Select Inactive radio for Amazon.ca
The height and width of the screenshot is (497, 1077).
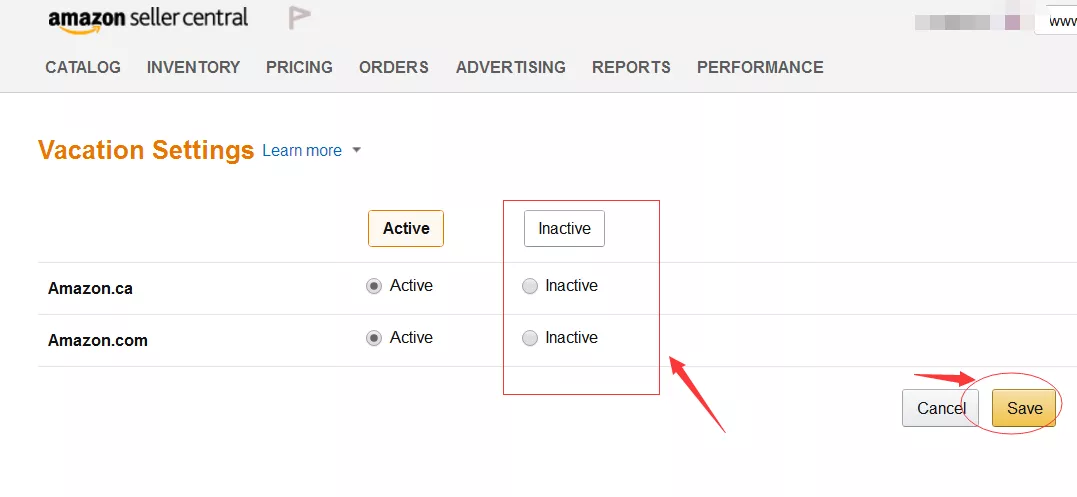click(530, 287)
